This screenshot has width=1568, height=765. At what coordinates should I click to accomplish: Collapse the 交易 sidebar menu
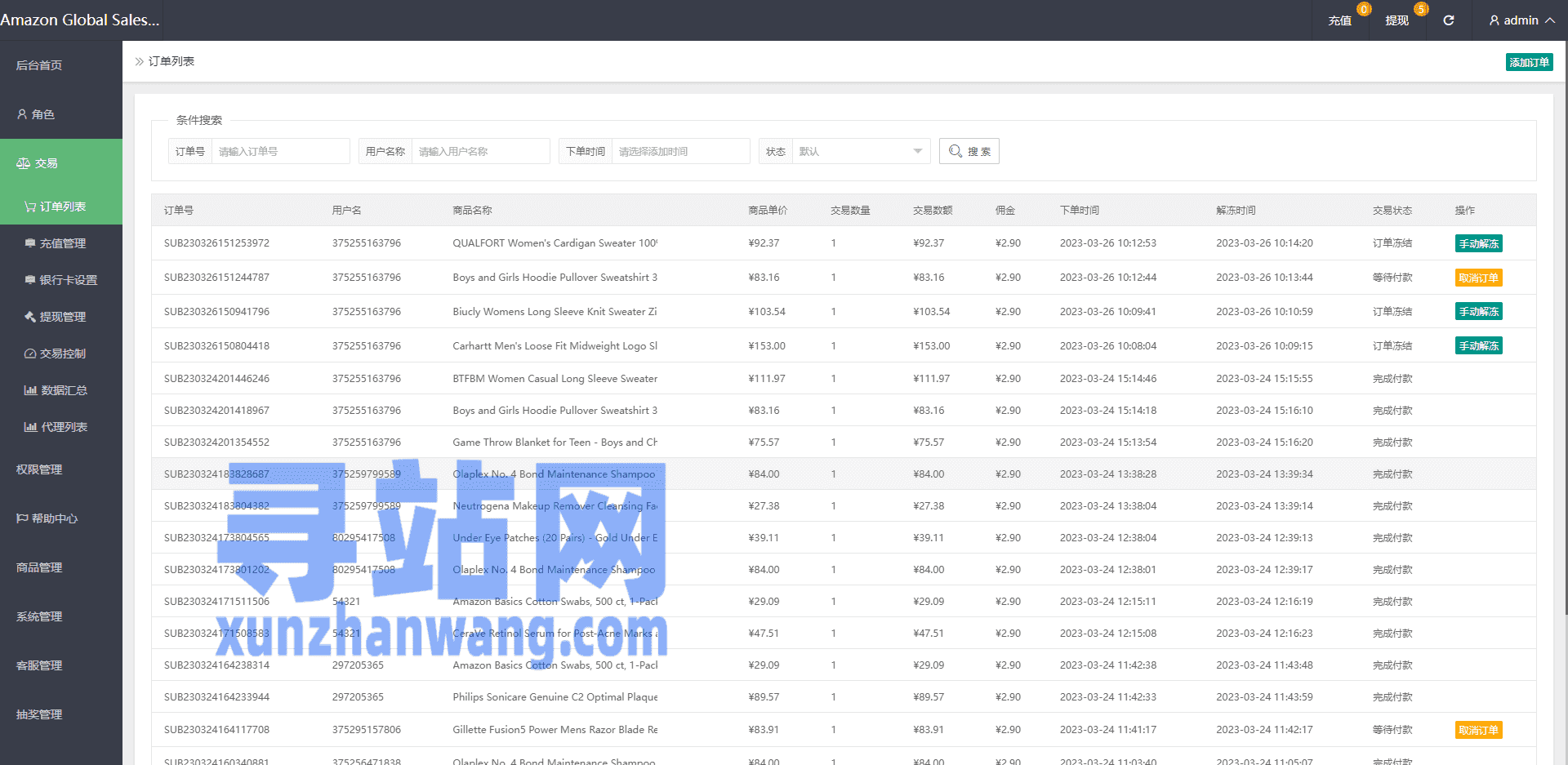coord(61,163)
